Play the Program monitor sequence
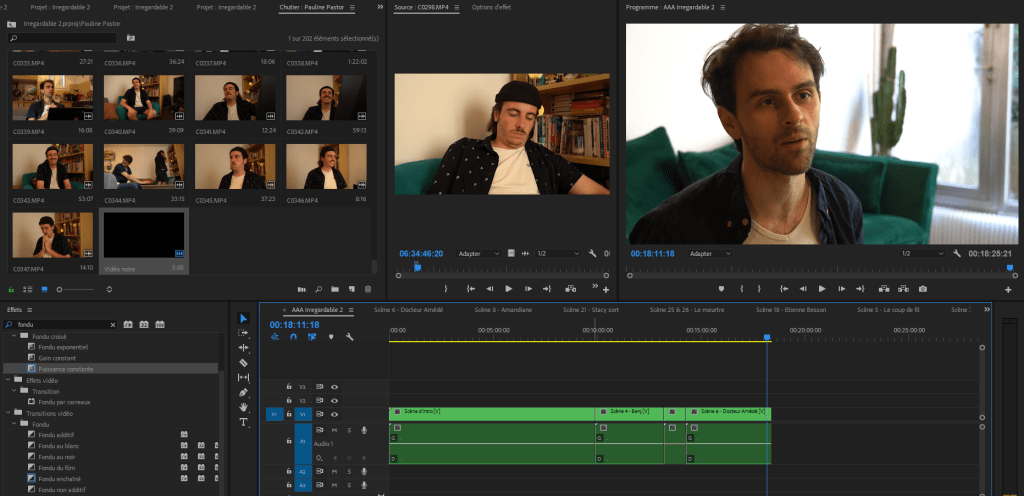 point(822,289)
